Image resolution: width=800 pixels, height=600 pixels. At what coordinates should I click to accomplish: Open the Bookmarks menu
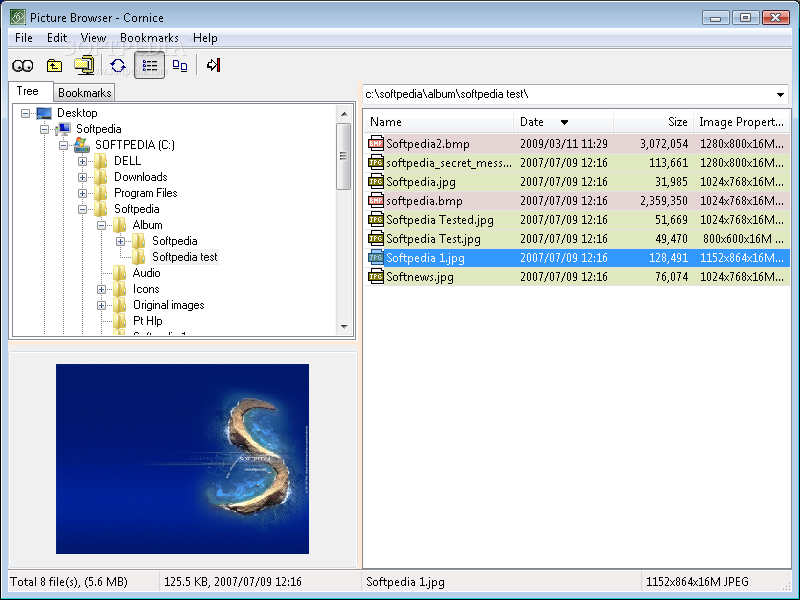149,38
